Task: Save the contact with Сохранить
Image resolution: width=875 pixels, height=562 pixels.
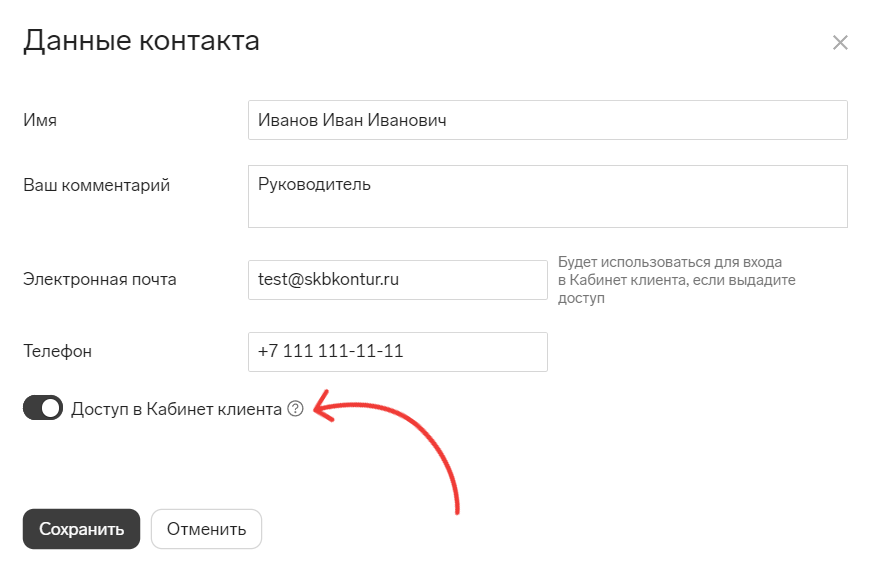Action: pos(81,529)
